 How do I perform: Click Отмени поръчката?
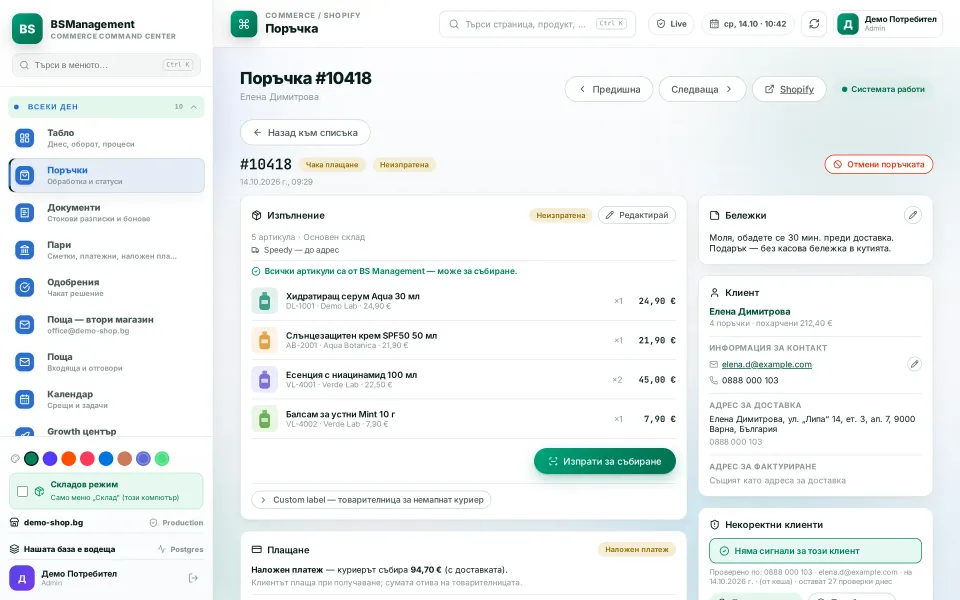pyautogui.click(x=879, y=164)
